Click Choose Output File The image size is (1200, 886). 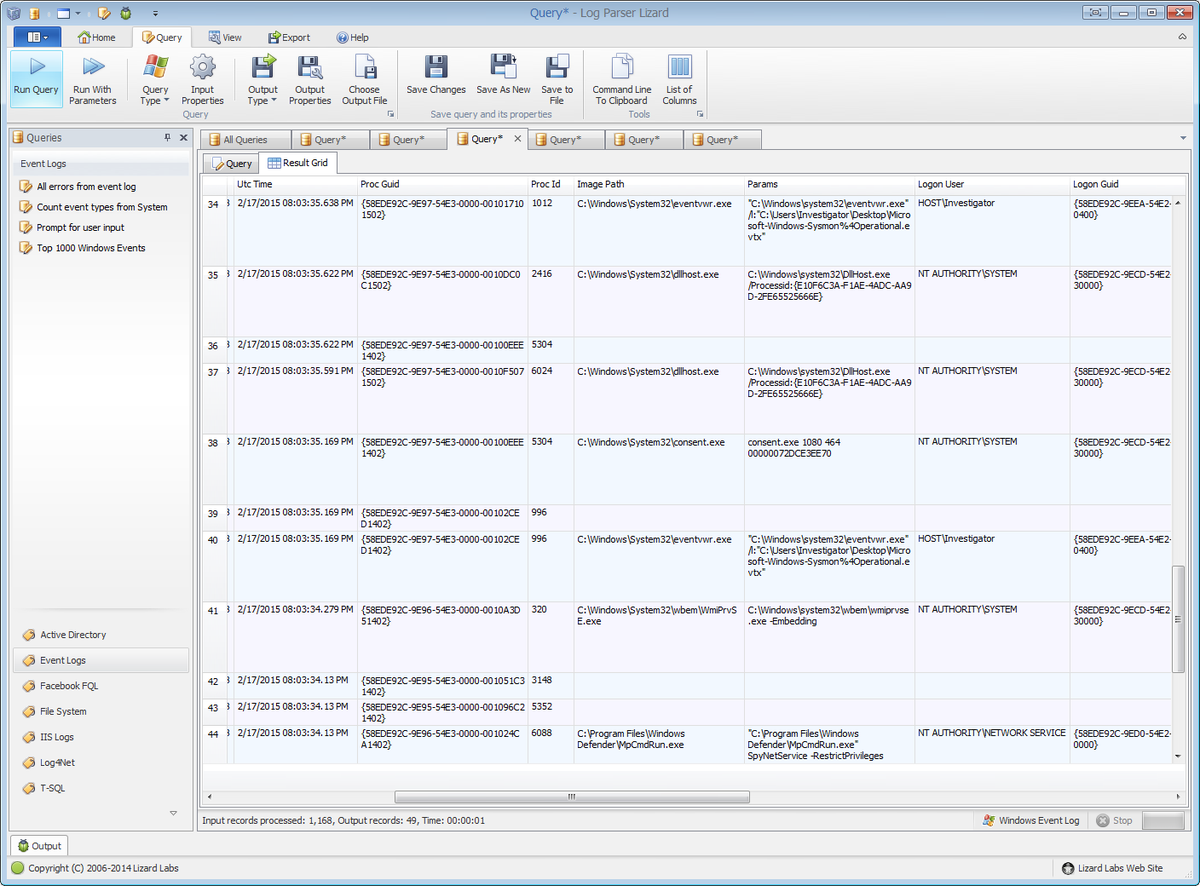pos(365,79)
